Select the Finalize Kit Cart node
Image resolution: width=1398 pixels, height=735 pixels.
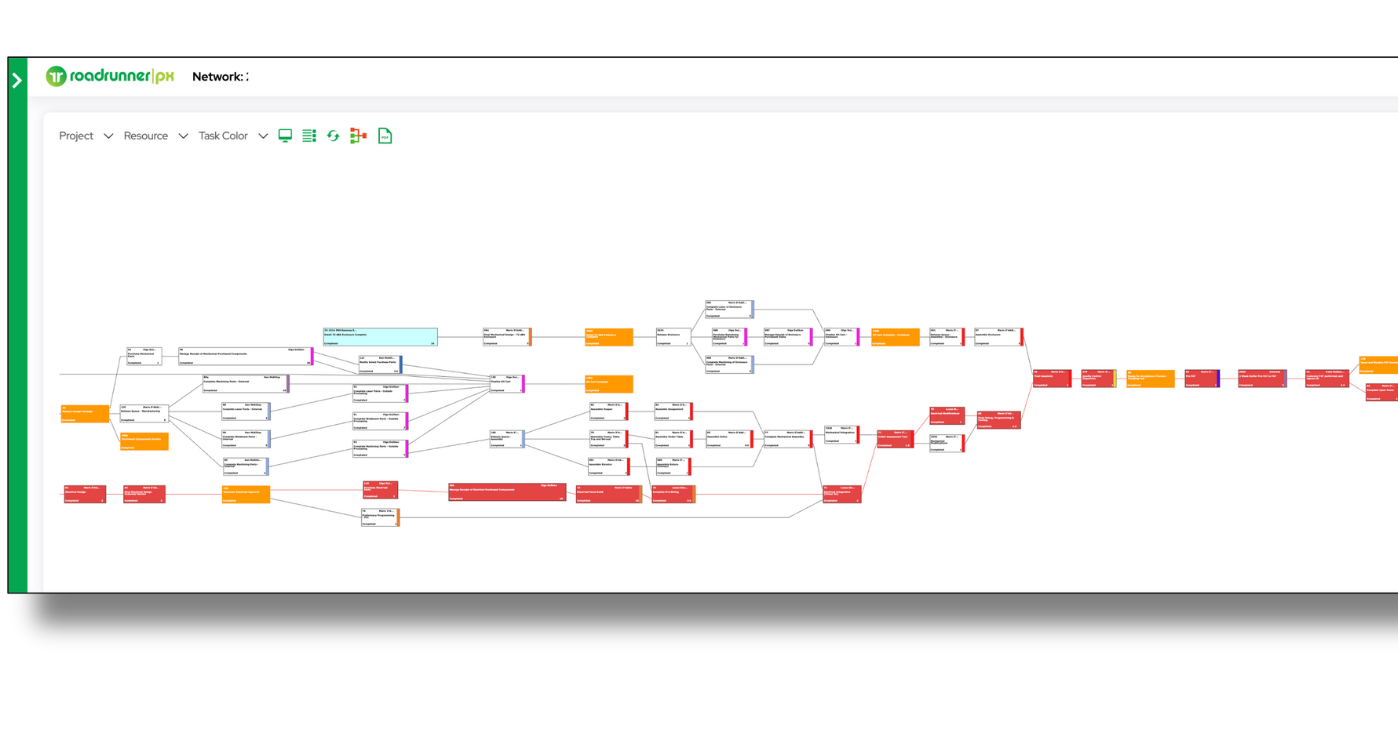point(507,384)
